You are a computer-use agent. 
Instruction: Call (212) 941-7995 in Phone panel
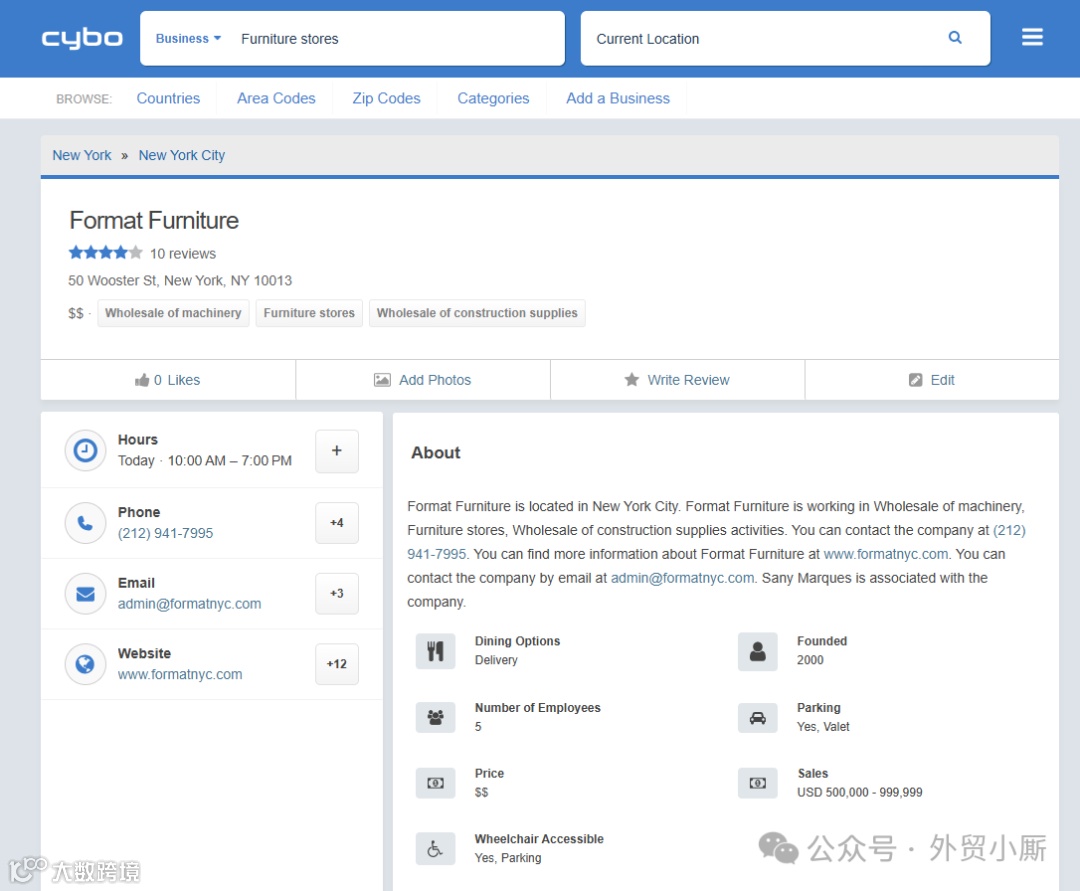tap(165, 534)
